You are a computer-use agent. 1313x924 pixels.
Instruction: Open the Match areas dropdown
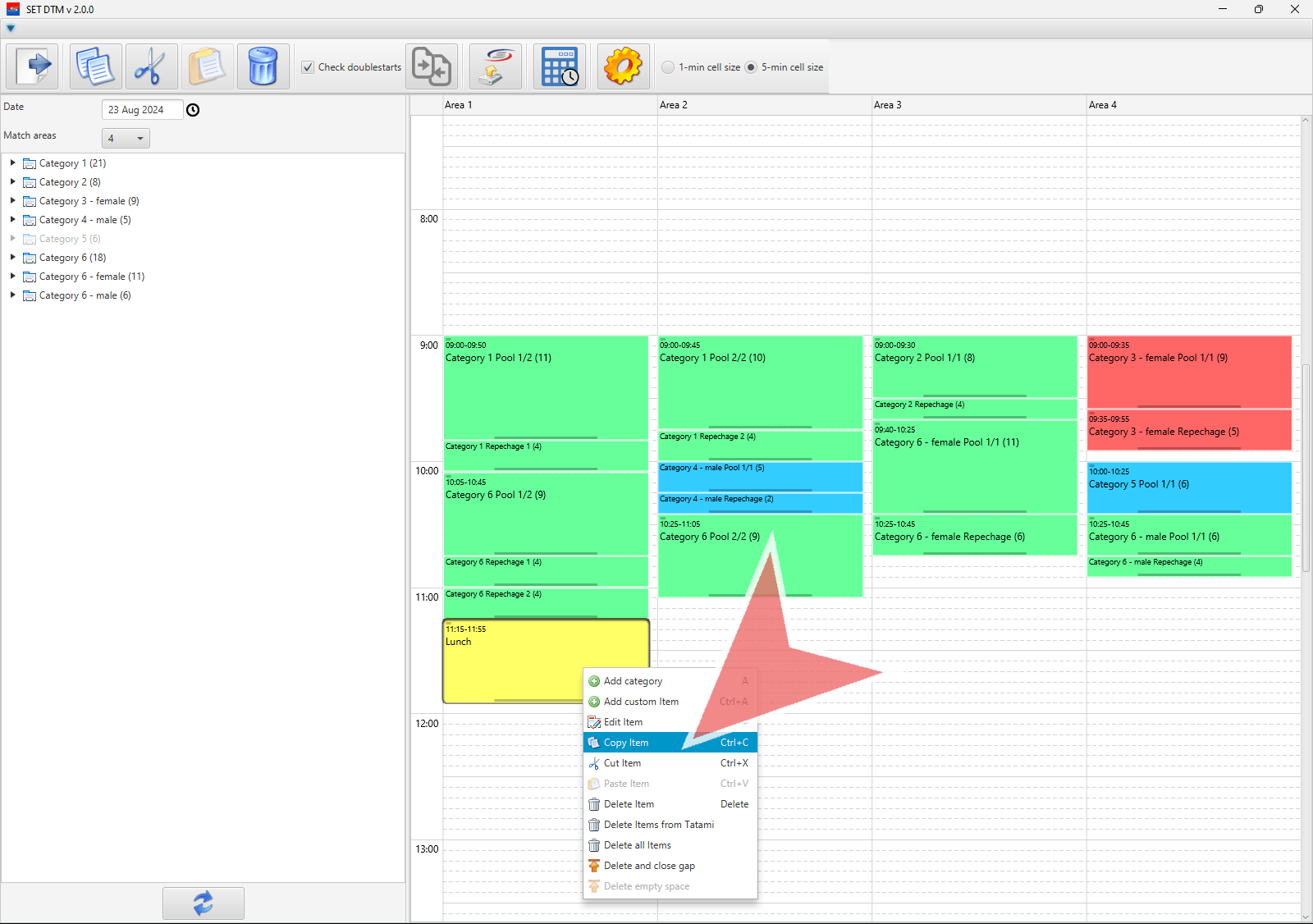[126, 138]
